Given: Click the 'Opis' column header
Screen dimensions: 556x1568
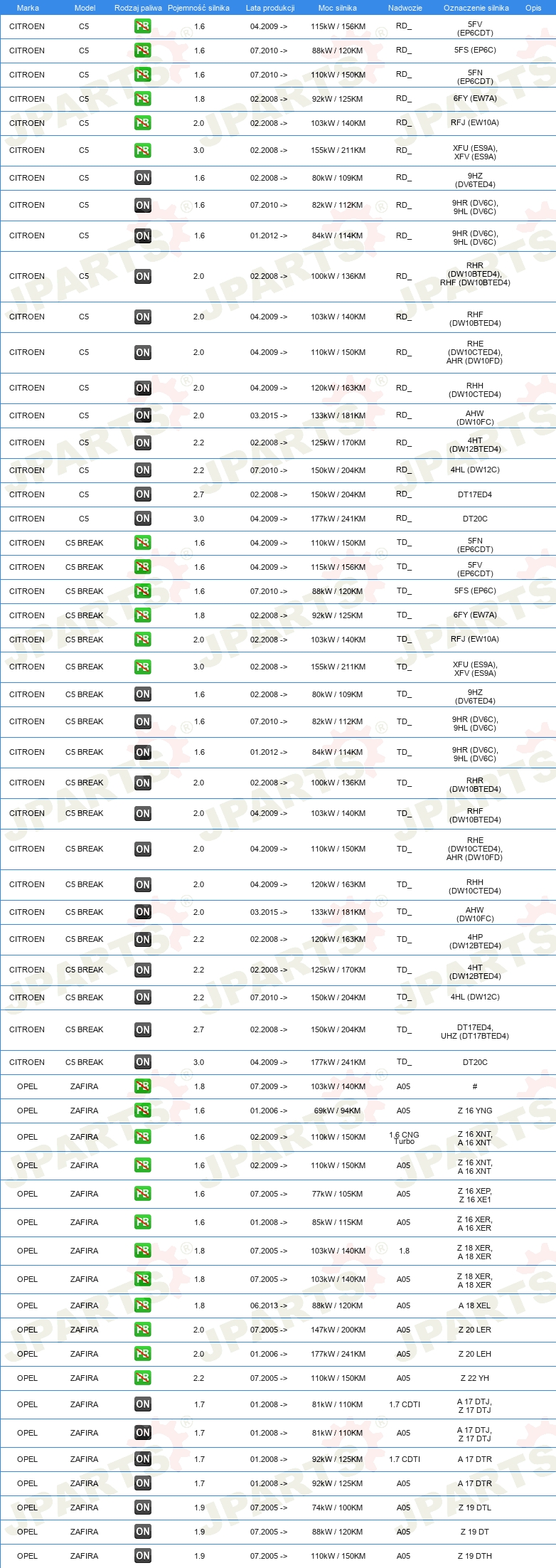Looking at the screenshot, I should pos(533,8).
